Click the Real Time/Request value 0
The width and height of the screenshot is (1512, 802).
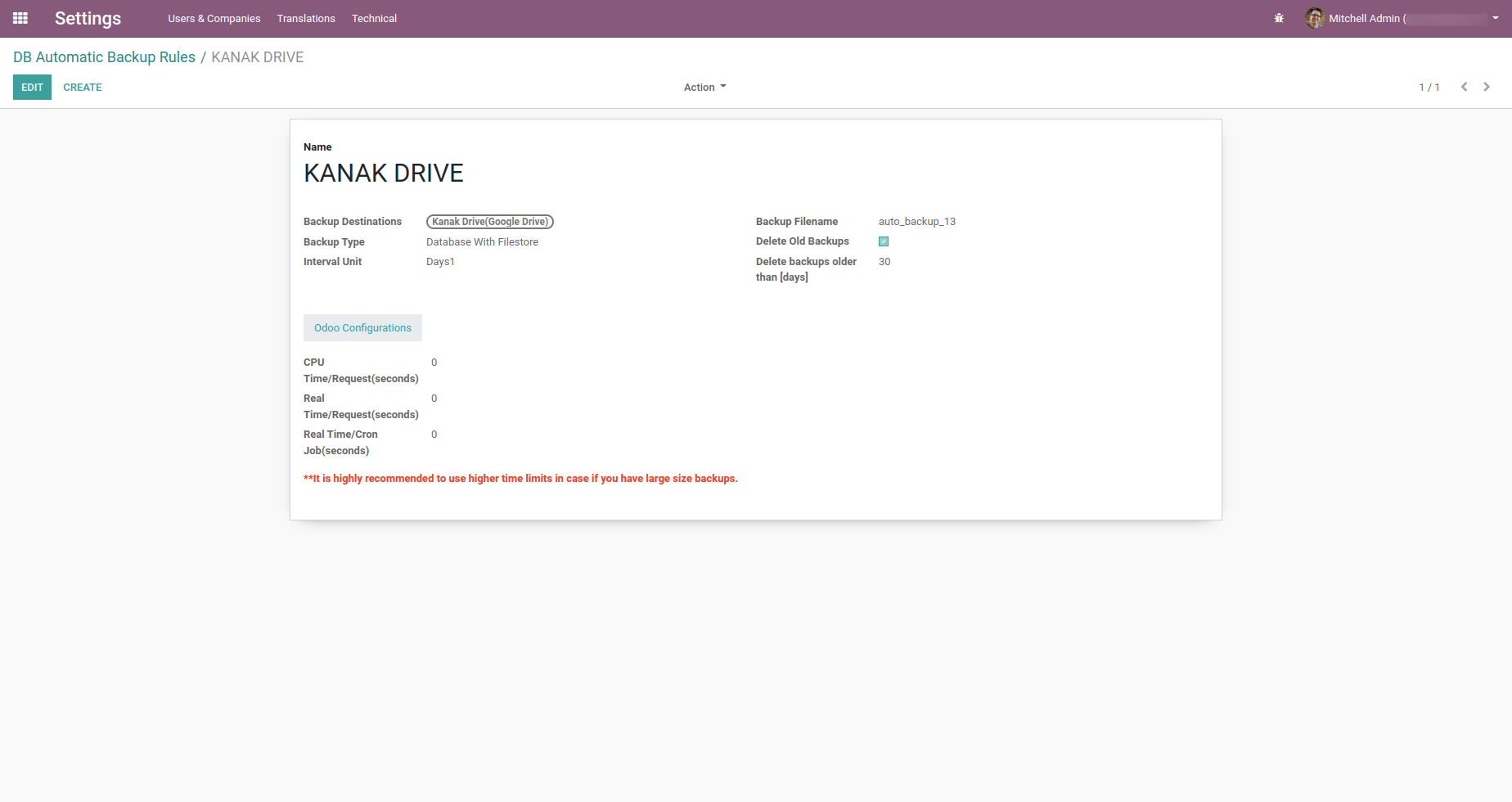(434, 399)
